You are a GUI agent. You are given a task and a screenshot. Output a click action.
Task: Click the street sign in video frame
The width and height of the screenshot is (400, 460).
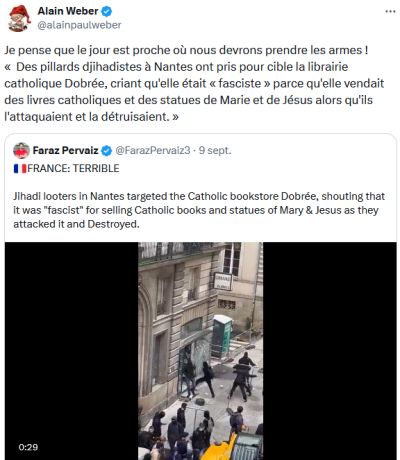(223, 282)
